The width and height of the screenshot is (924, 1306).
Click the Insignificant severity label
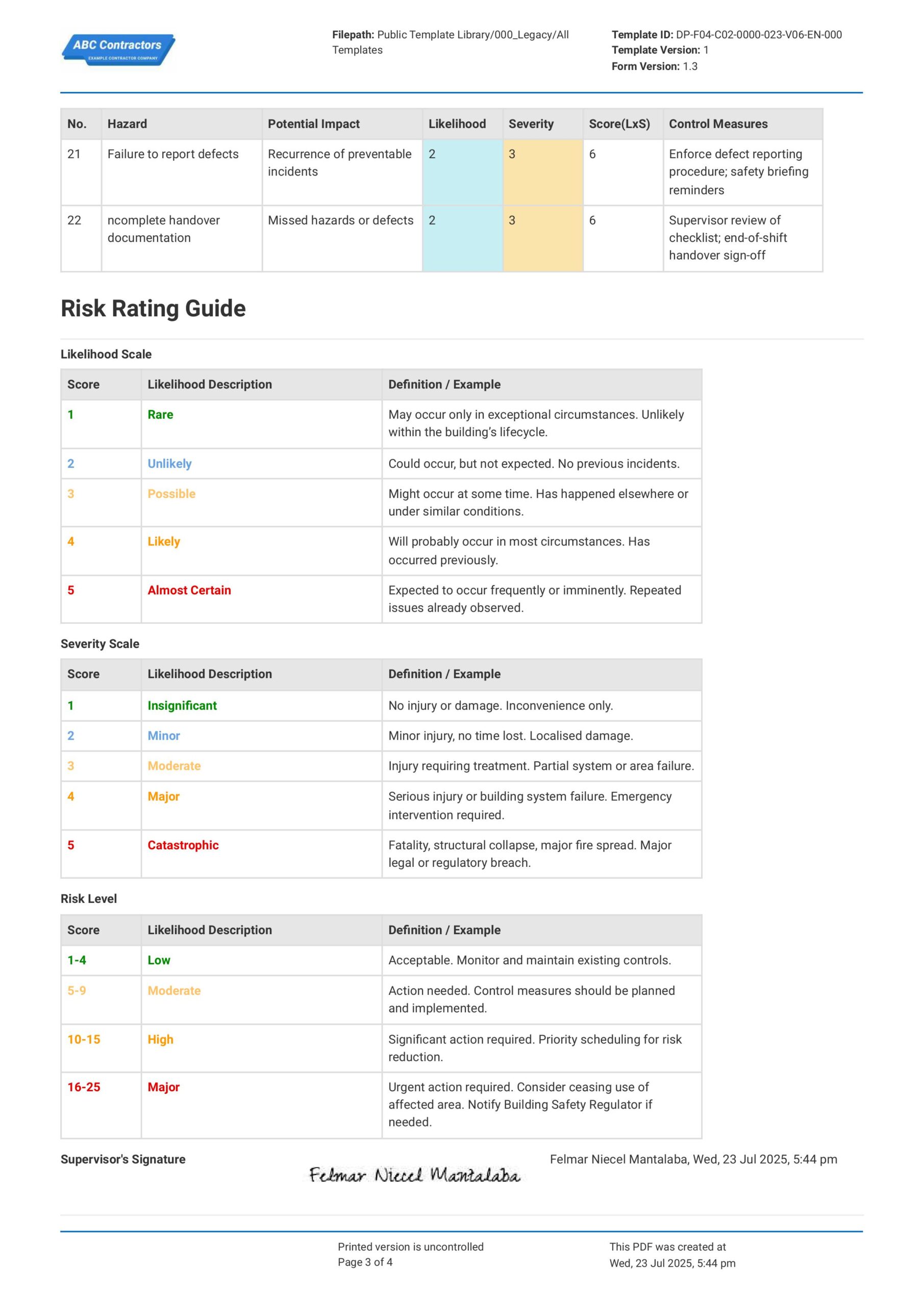point(182,706)
